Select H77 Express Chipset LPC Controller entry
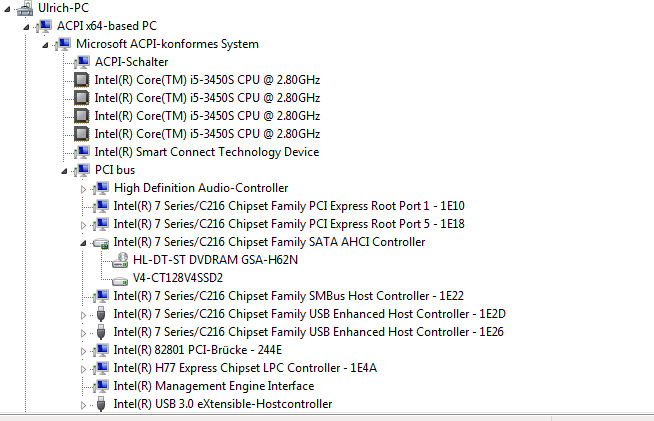The image size is (654, 421). point(245,368)
